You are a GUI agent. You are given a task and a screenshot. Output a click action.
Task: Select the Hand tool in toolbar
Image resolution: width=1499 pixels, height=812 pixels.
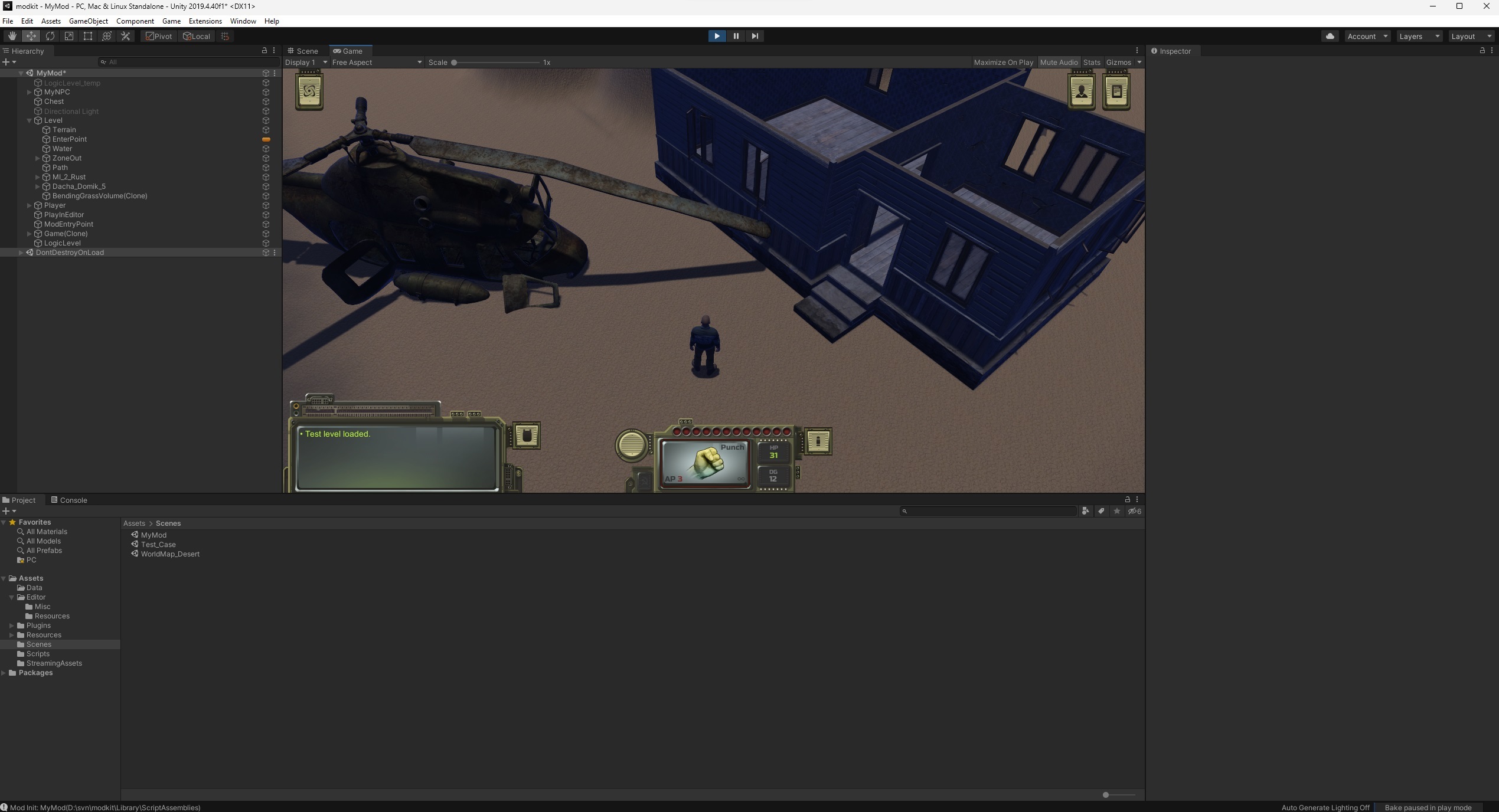coord(12,36)
